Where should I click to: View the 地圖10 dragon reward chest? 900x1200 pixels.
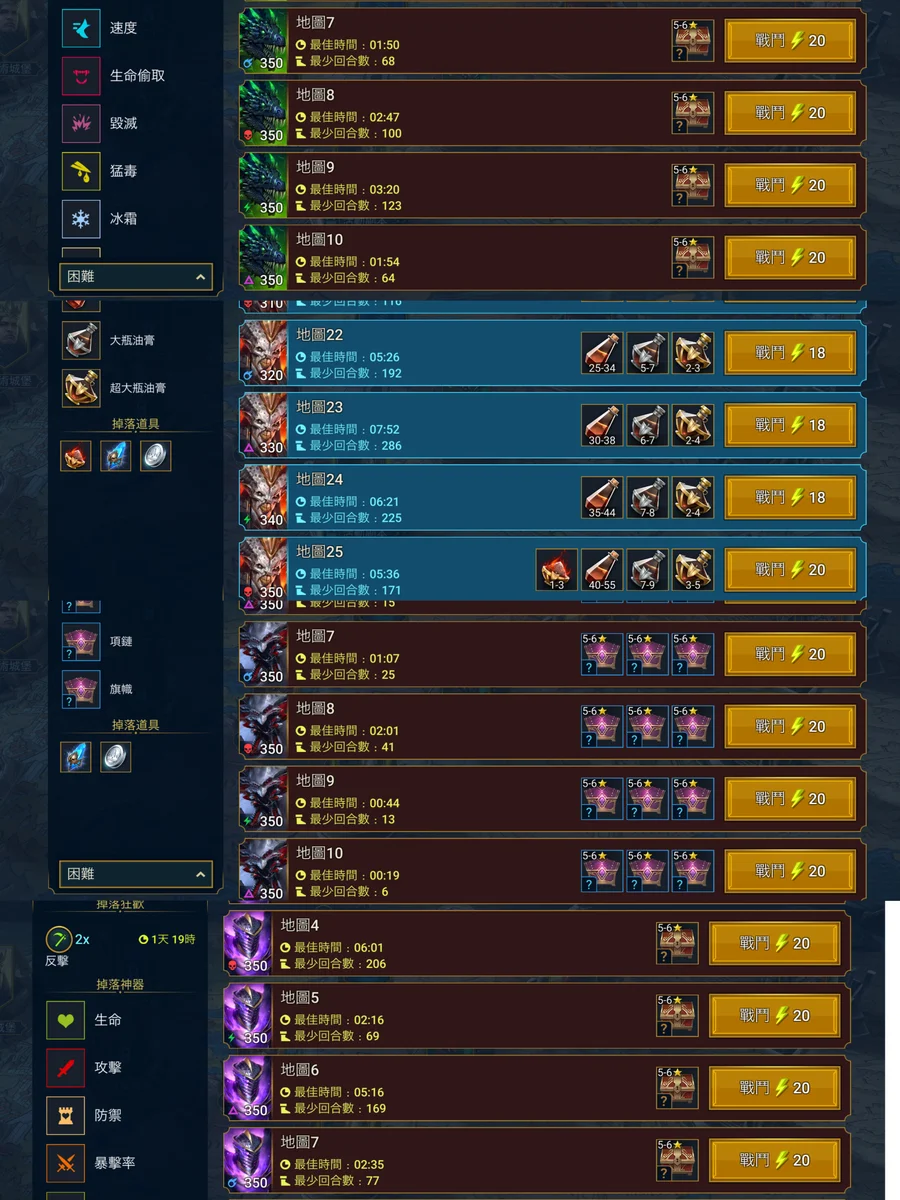[692, 257]
